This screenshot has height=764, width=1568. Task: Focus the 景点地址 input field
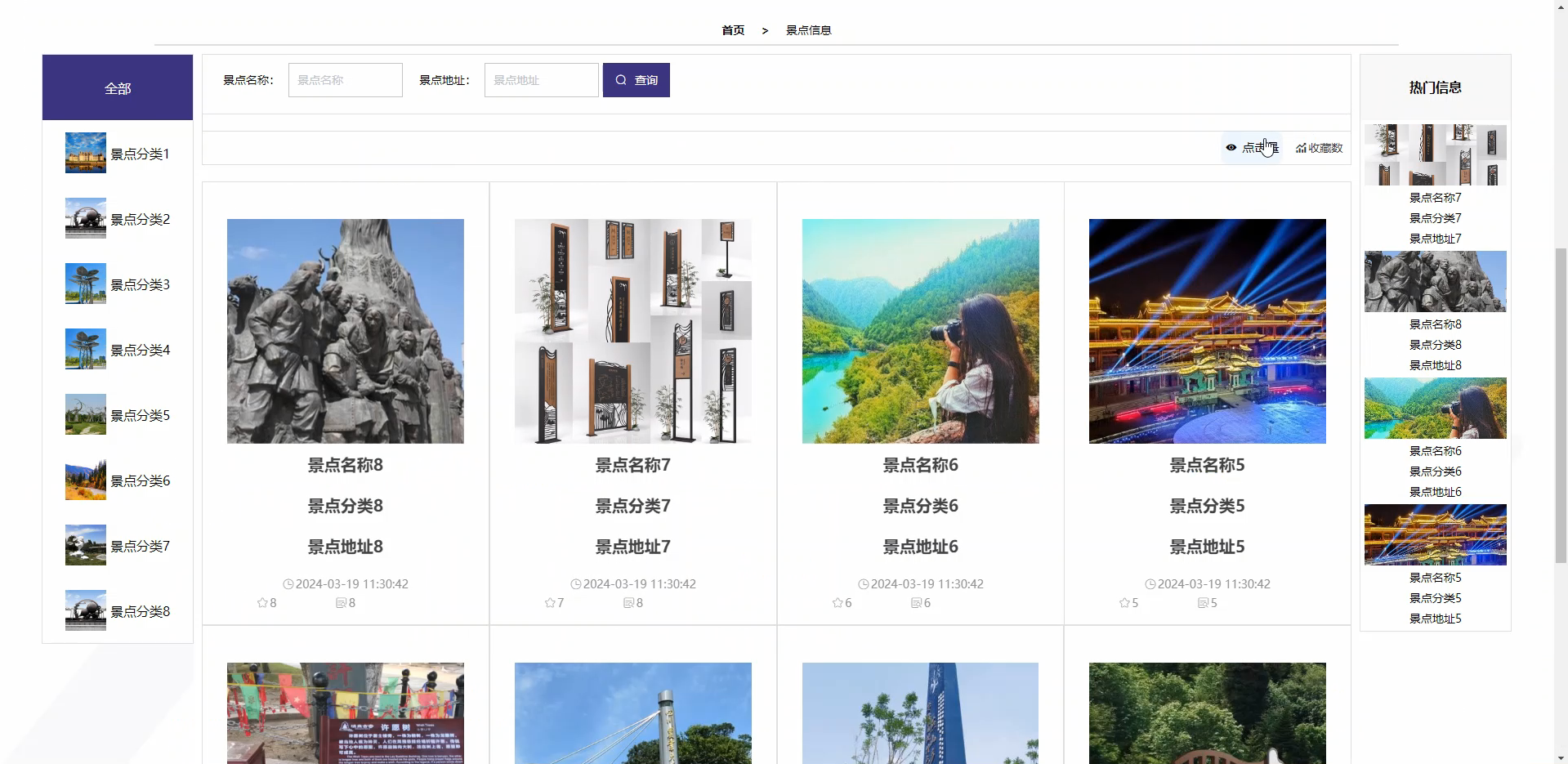pos(541,80)
